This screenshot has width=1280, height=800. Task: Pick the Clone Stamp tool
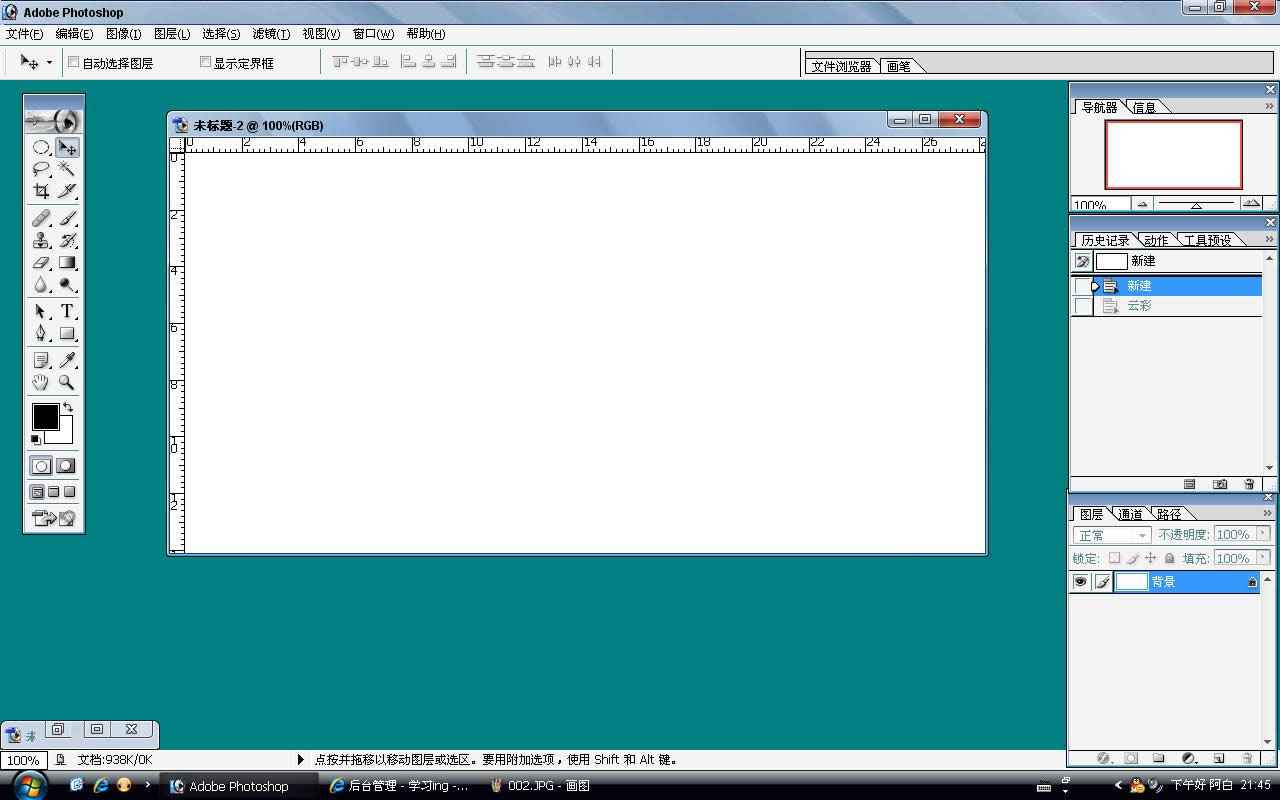click(x=41, y=240)
